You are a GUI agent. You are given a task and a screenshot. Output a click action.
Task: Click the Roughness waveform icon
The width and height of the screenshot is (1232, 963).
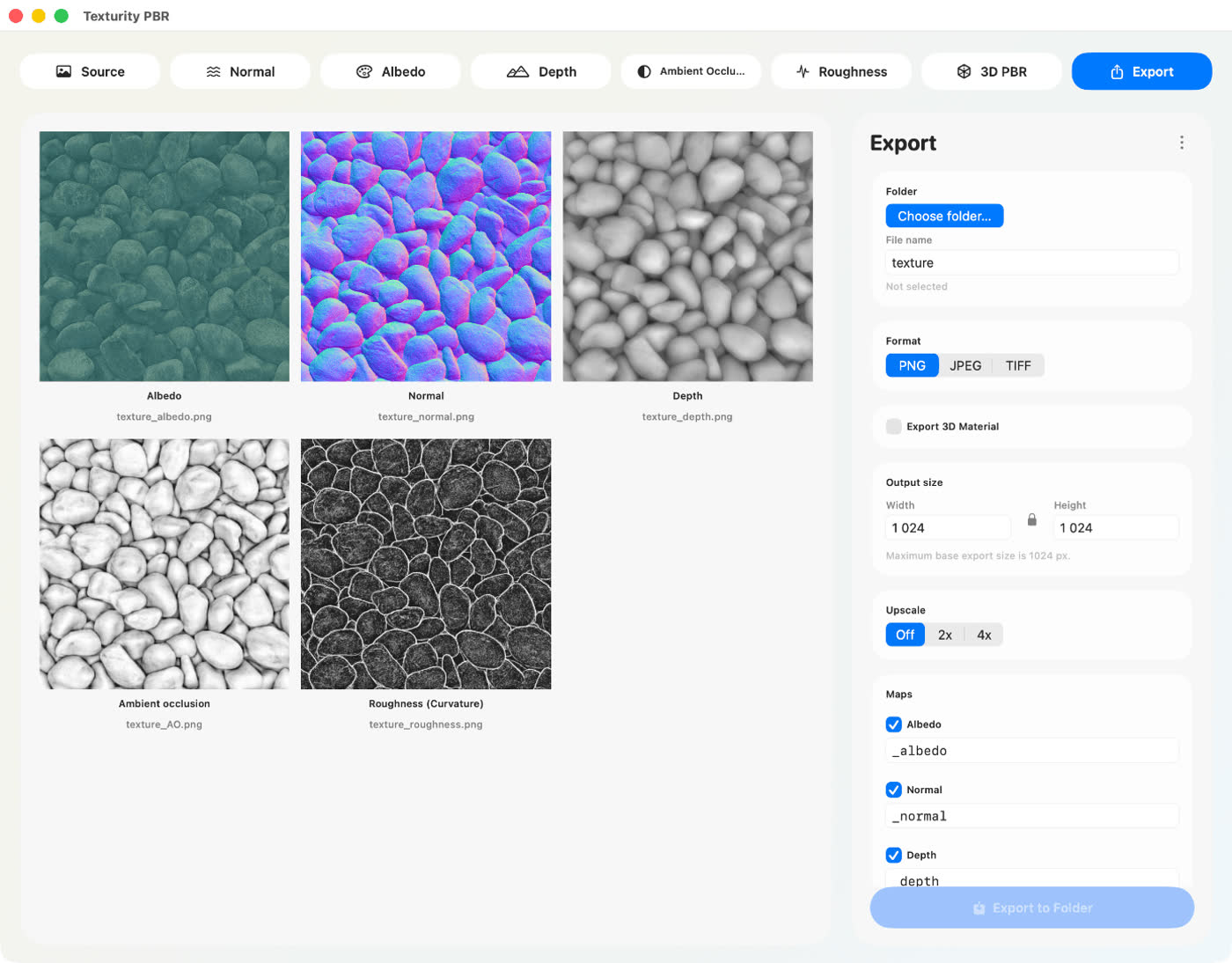pyautogui.click(x=803, y=71)
